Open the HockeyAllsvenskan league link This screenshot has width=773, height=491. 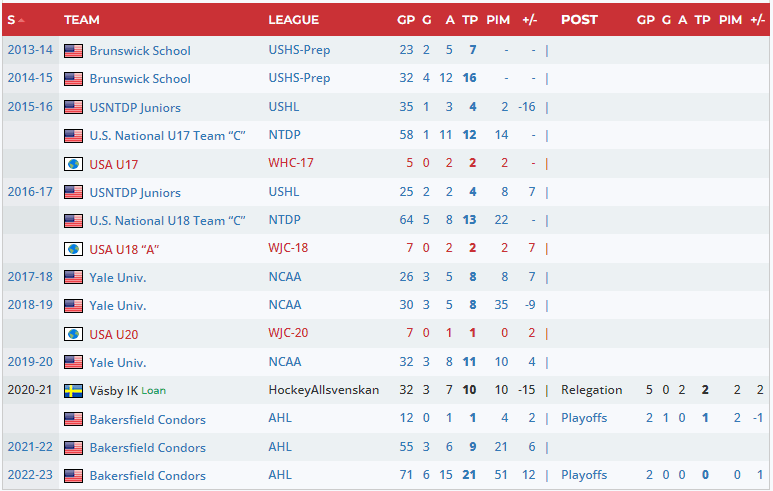click(x=323, y=391)
